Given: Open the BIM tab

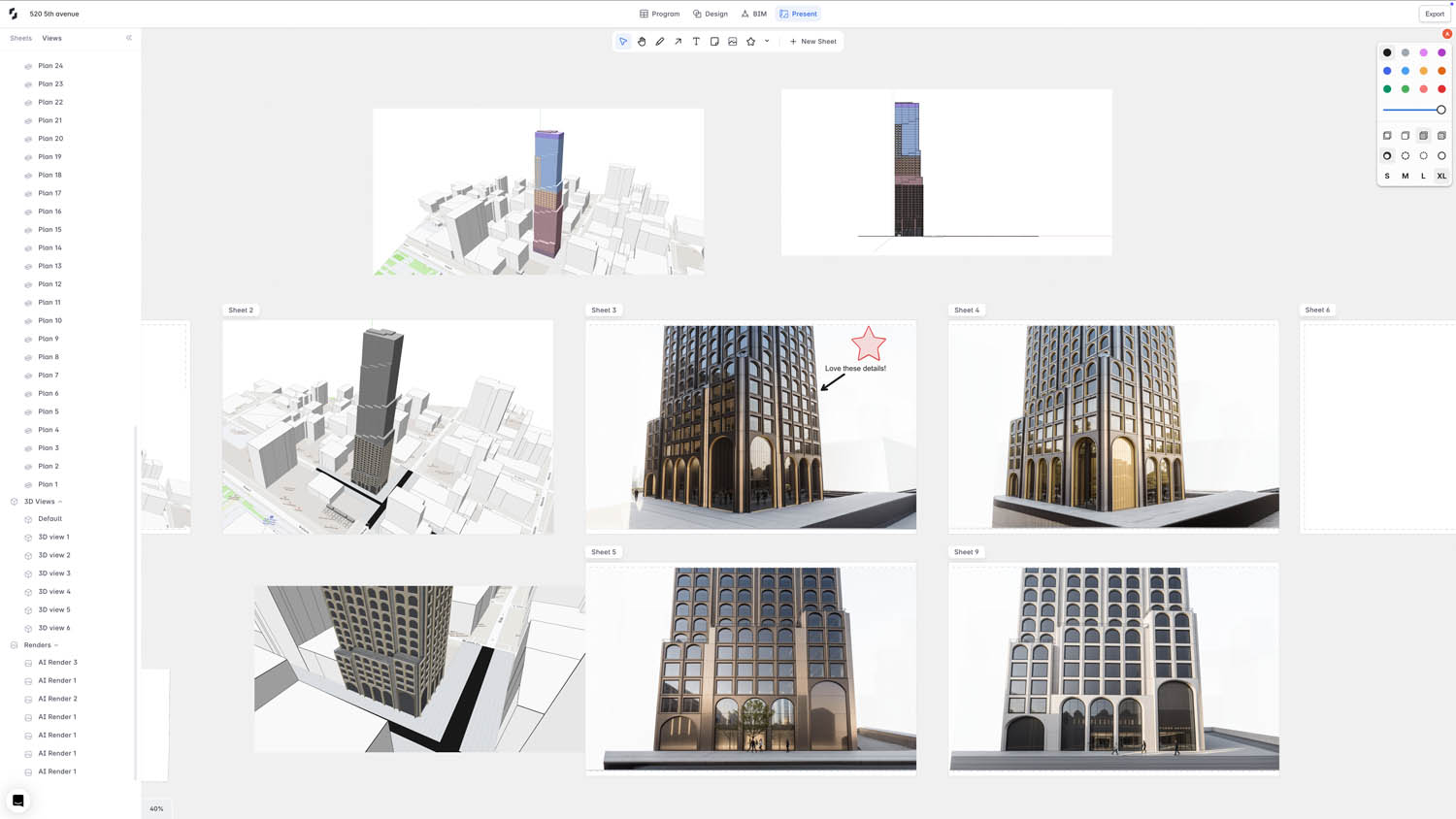Looking at the screenshot, I should tap(754, 14).
